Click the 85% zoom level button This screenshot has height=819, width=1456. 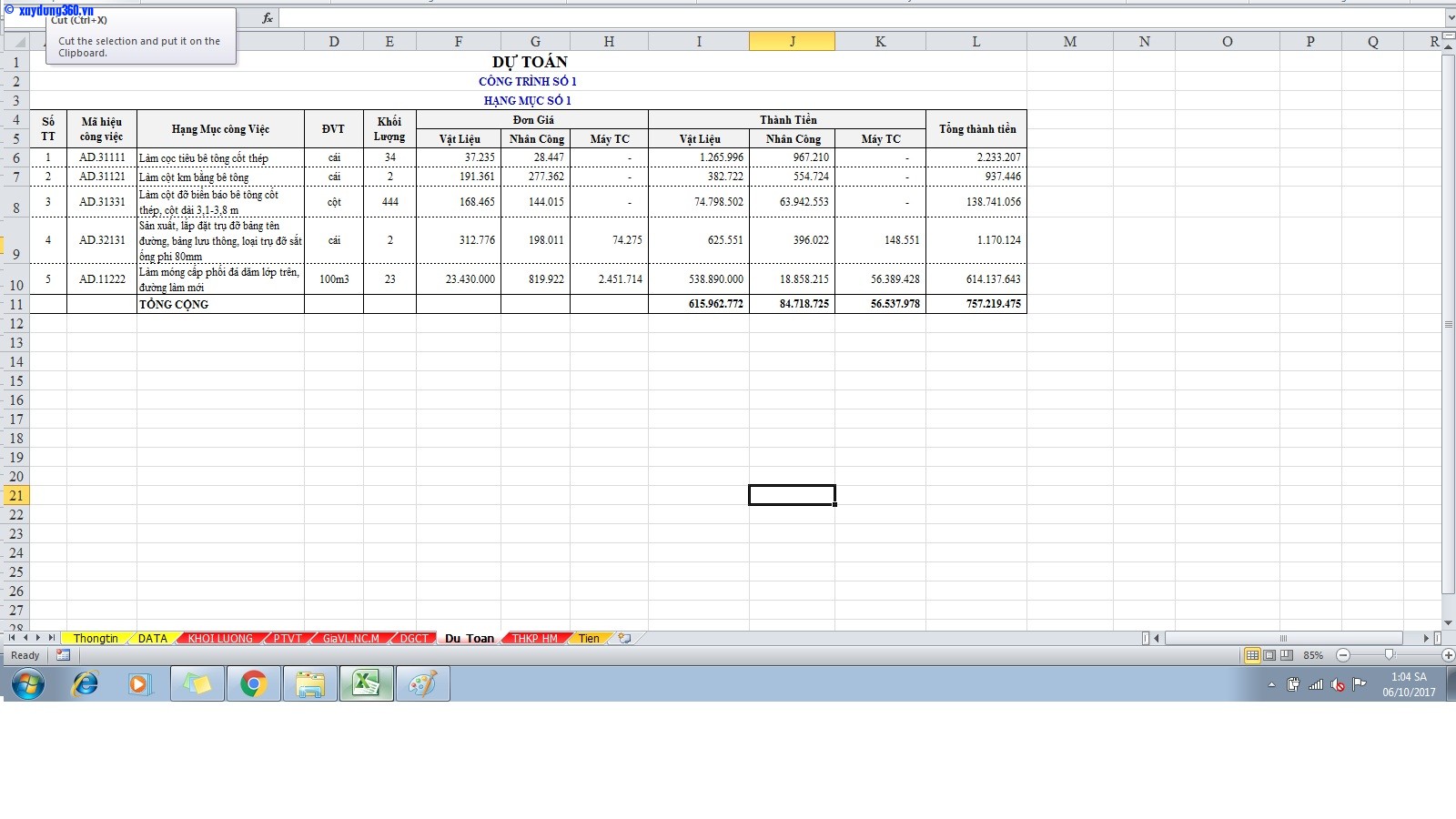1313,655
